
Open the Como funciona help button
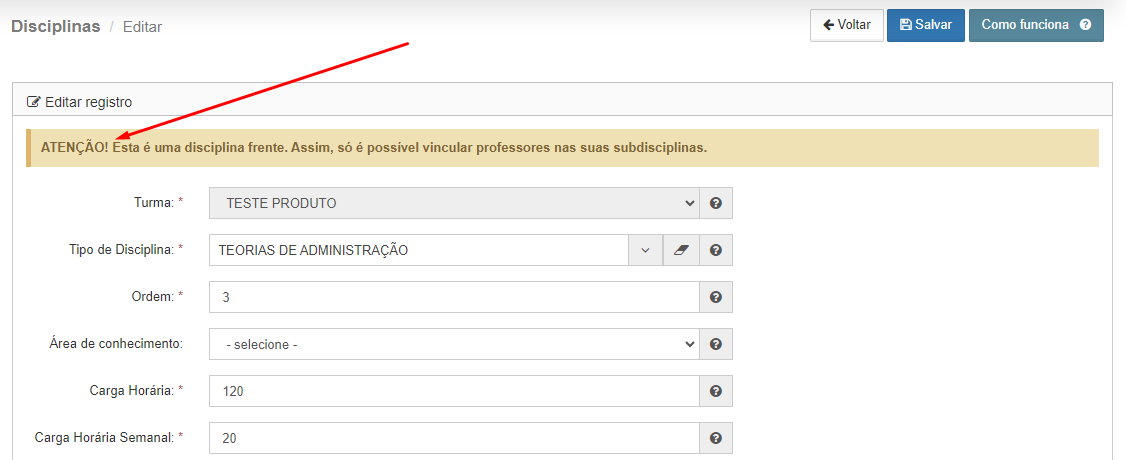pos(1036,25)
